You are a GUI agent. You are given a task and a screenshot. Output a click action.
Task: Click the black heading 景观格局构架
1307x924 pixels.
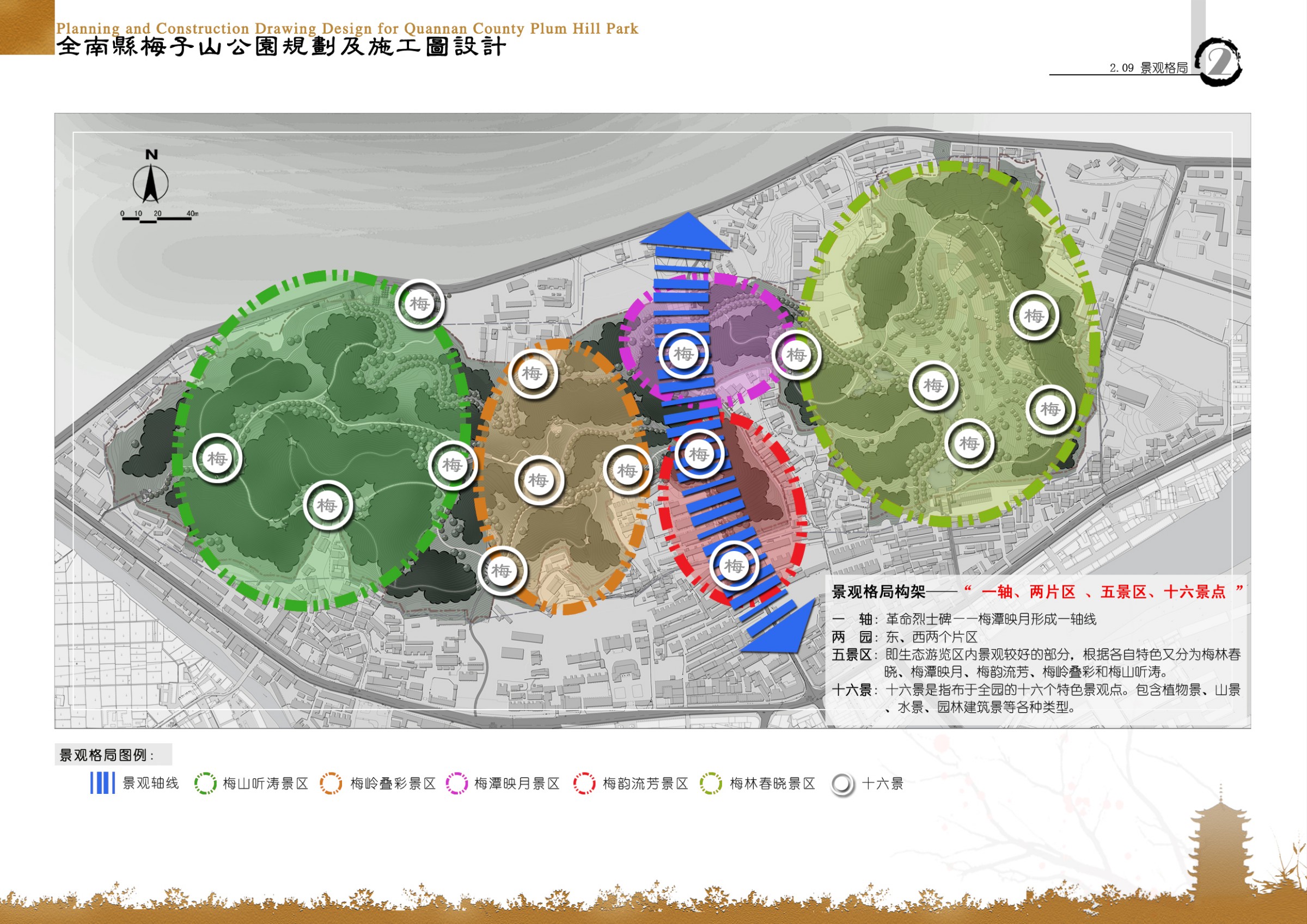pyautogui.click(x=879, y=591)
